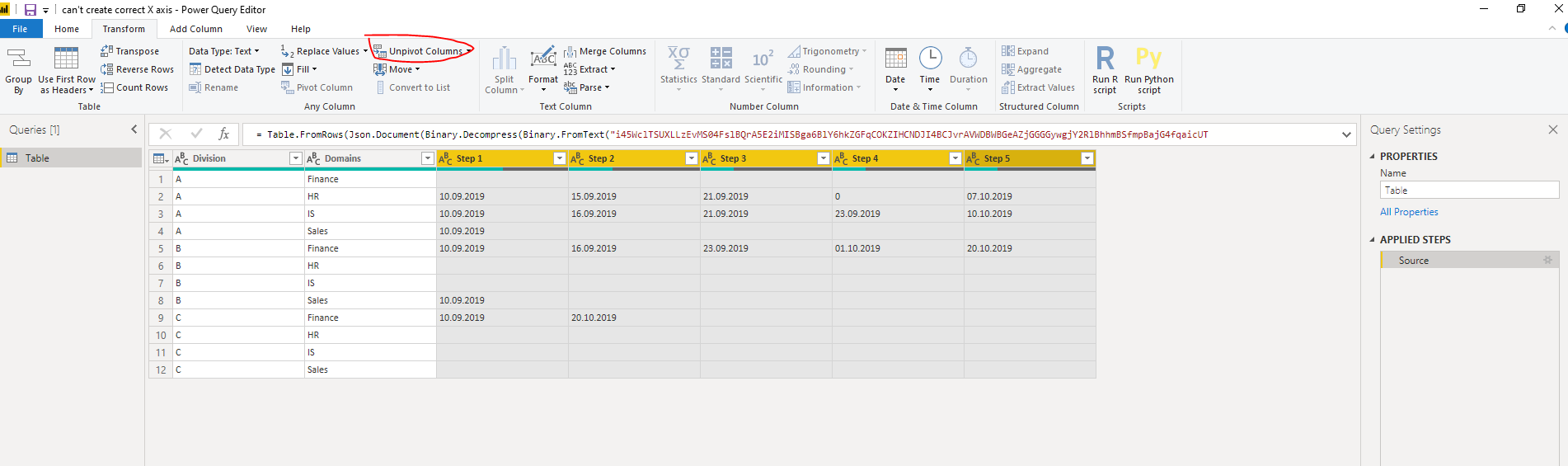Open Statistics number tool

pyautogui.click(x=678, y=69)
